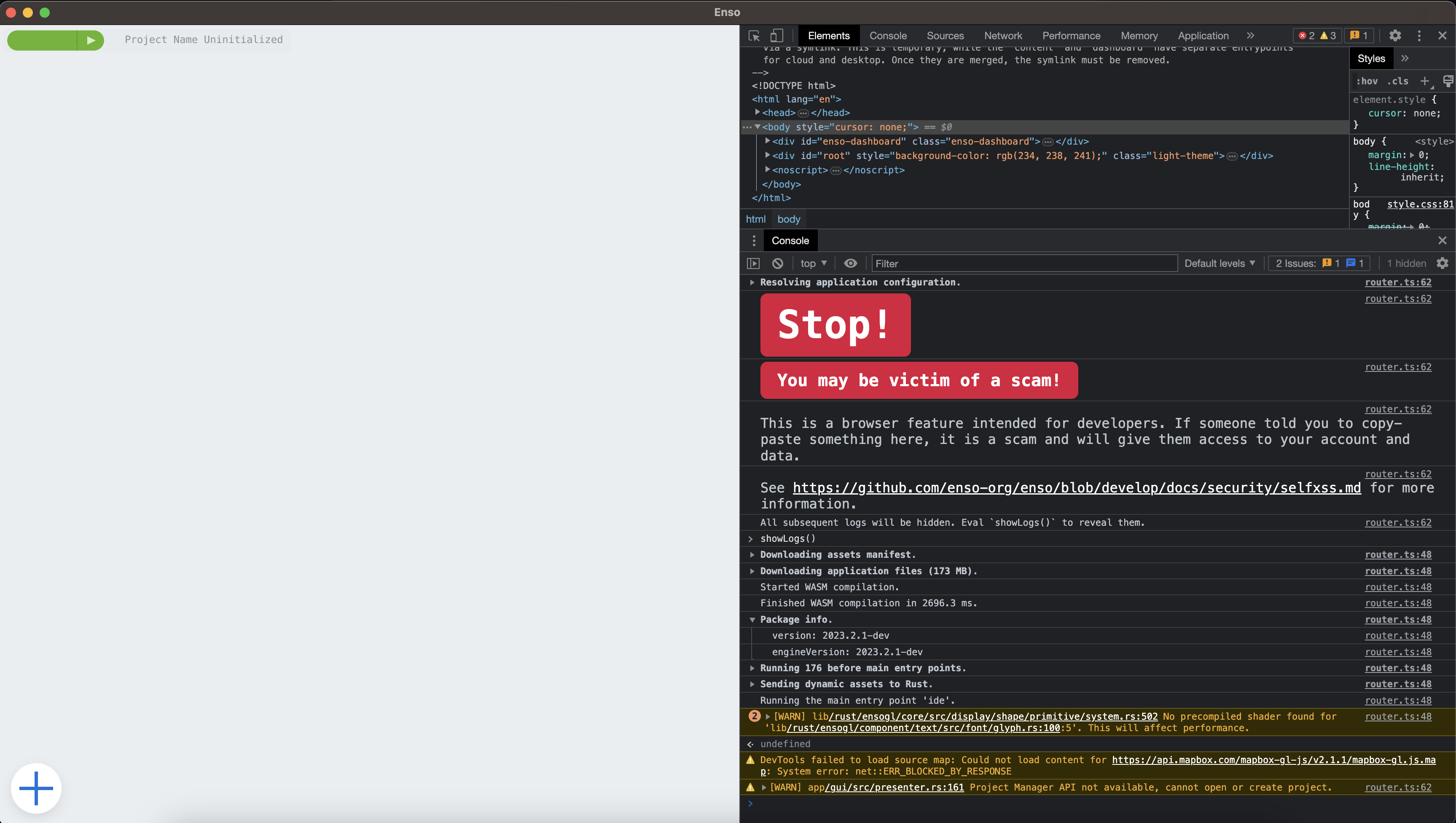Clear the console with the clear icon

pos(778,264)
